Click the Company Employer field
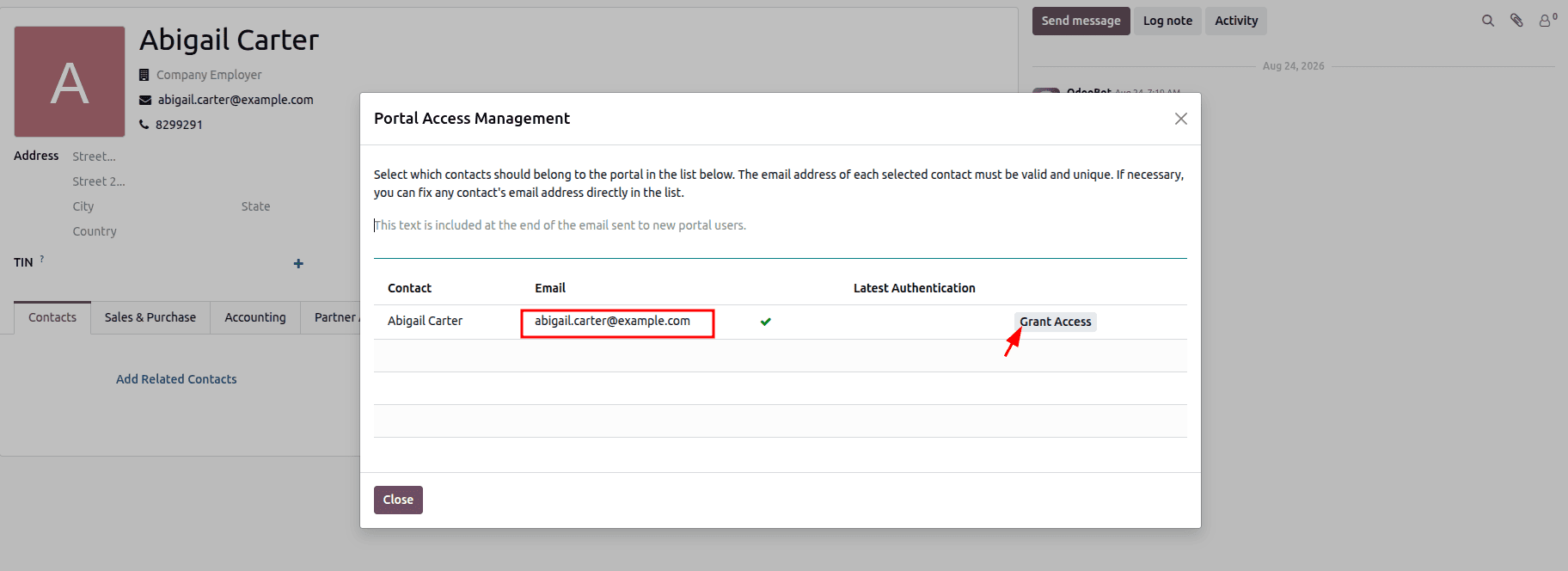Screen dimensions: 1568x571 pyautogui.click(x=209, y=75)
